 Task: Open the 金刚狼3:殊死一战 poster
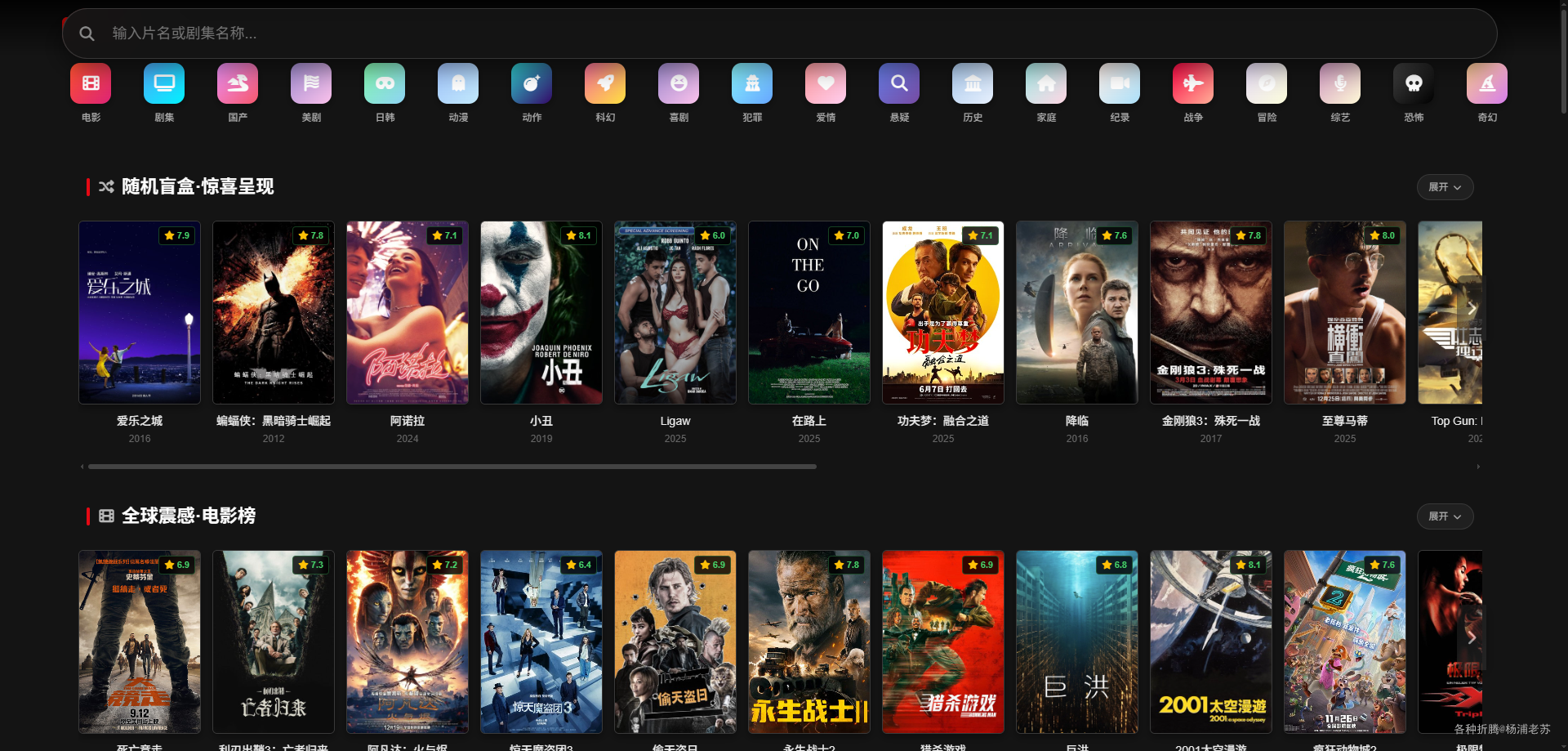point(1211,312)
